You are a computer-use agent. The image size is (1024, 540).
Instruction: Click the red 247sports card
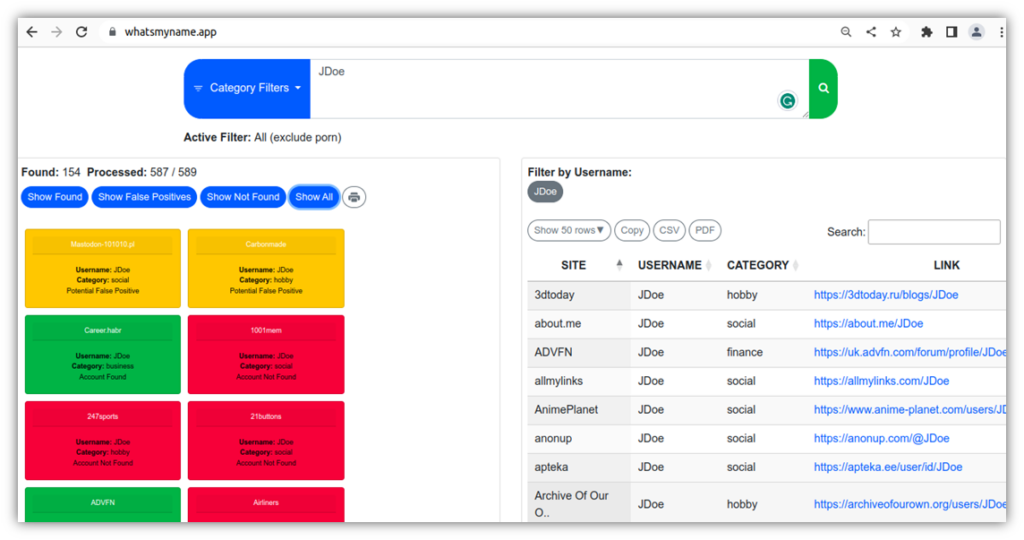coord(103,441)
